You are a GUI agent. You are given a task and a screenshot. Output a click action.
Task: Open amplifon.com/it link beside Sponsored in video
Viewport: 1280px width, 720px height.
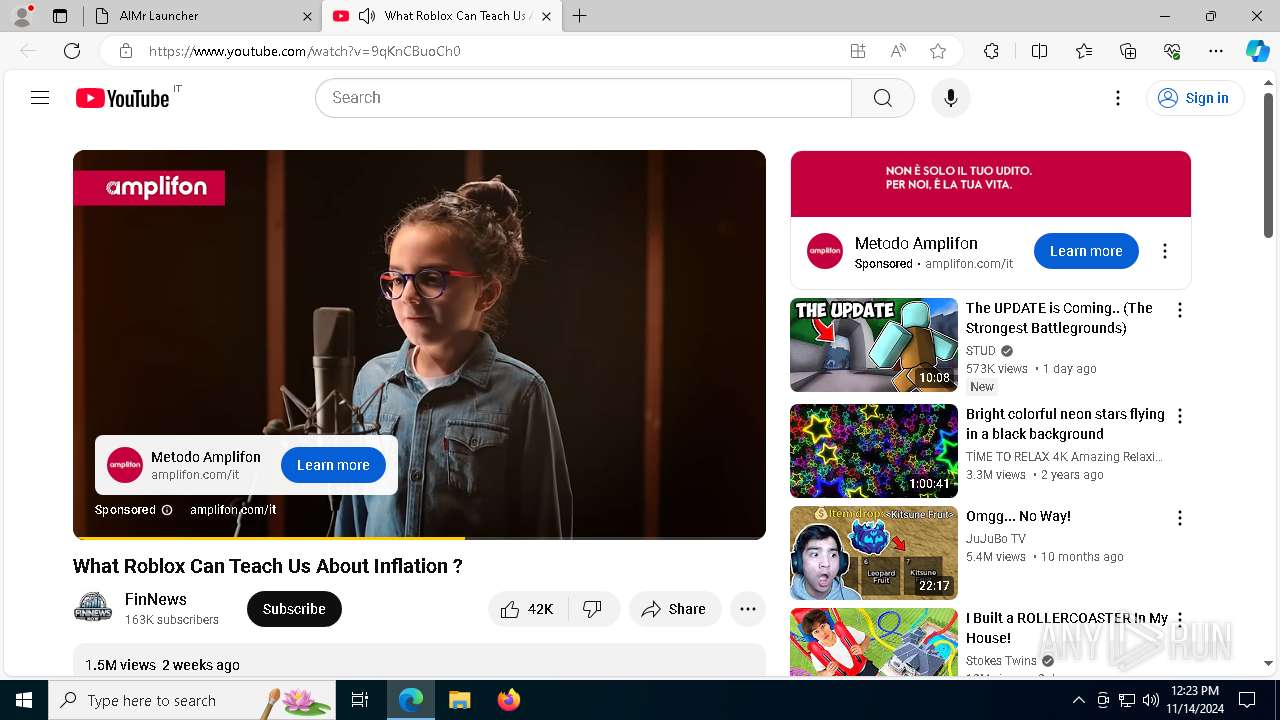[x=233, y=510]
